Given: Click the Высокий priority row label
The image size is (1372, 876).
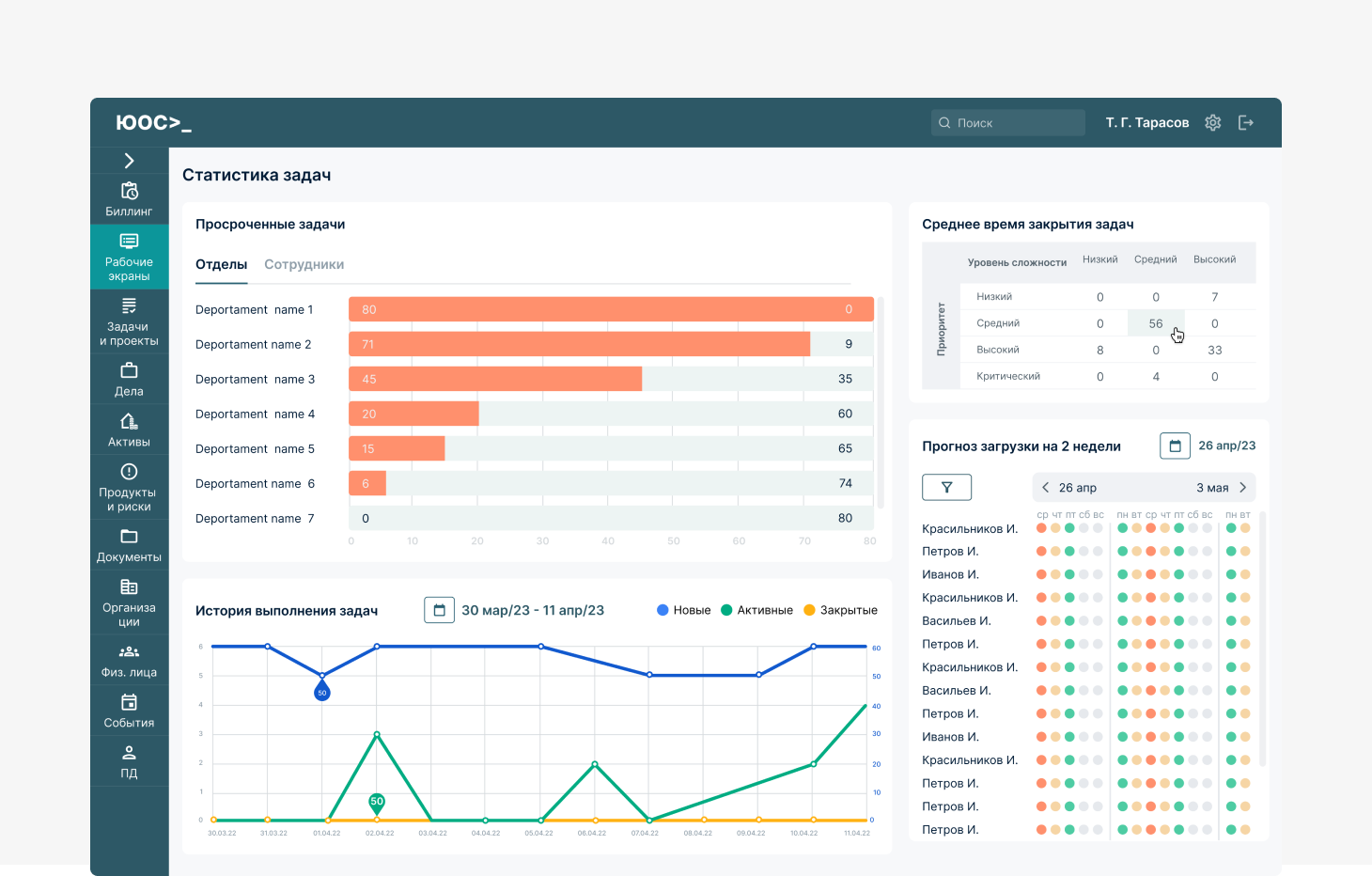Looking at the screenshot, I should coord(998,351).
